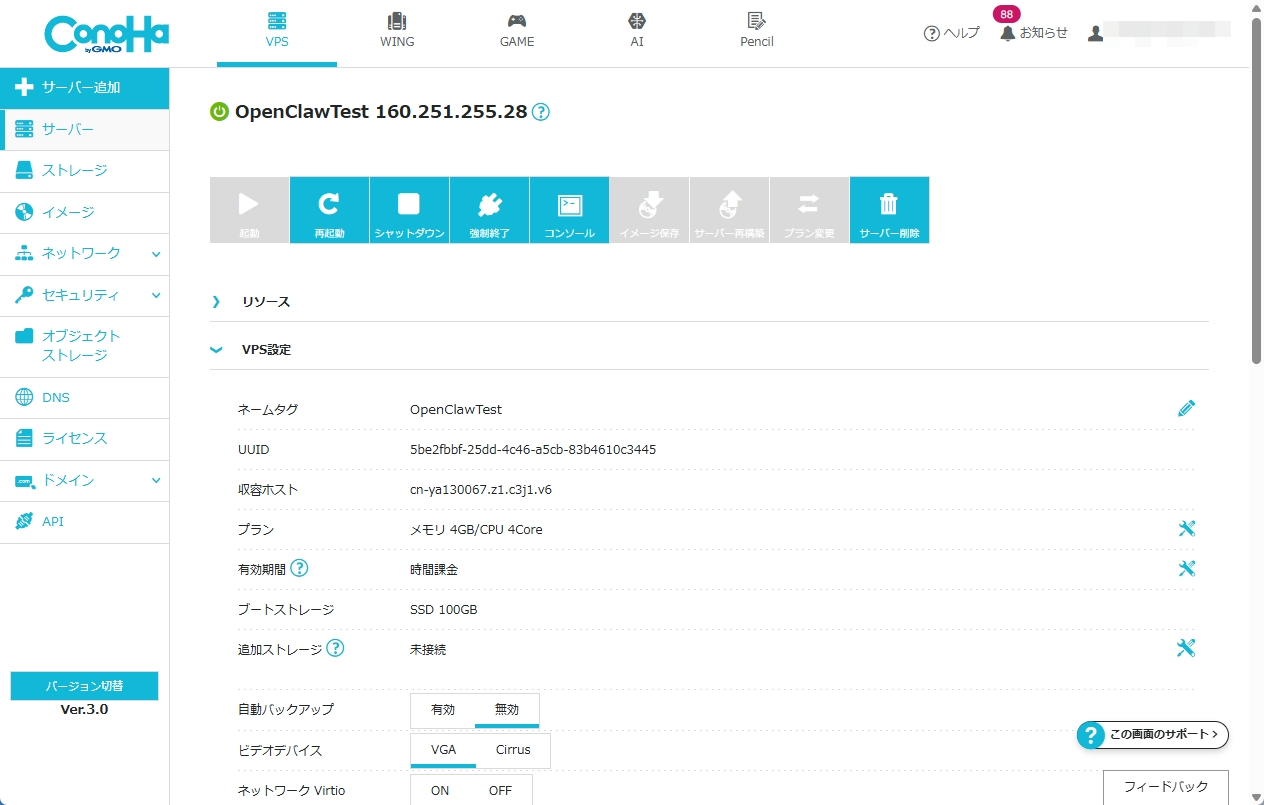Open the AI tab

(637, 32)
